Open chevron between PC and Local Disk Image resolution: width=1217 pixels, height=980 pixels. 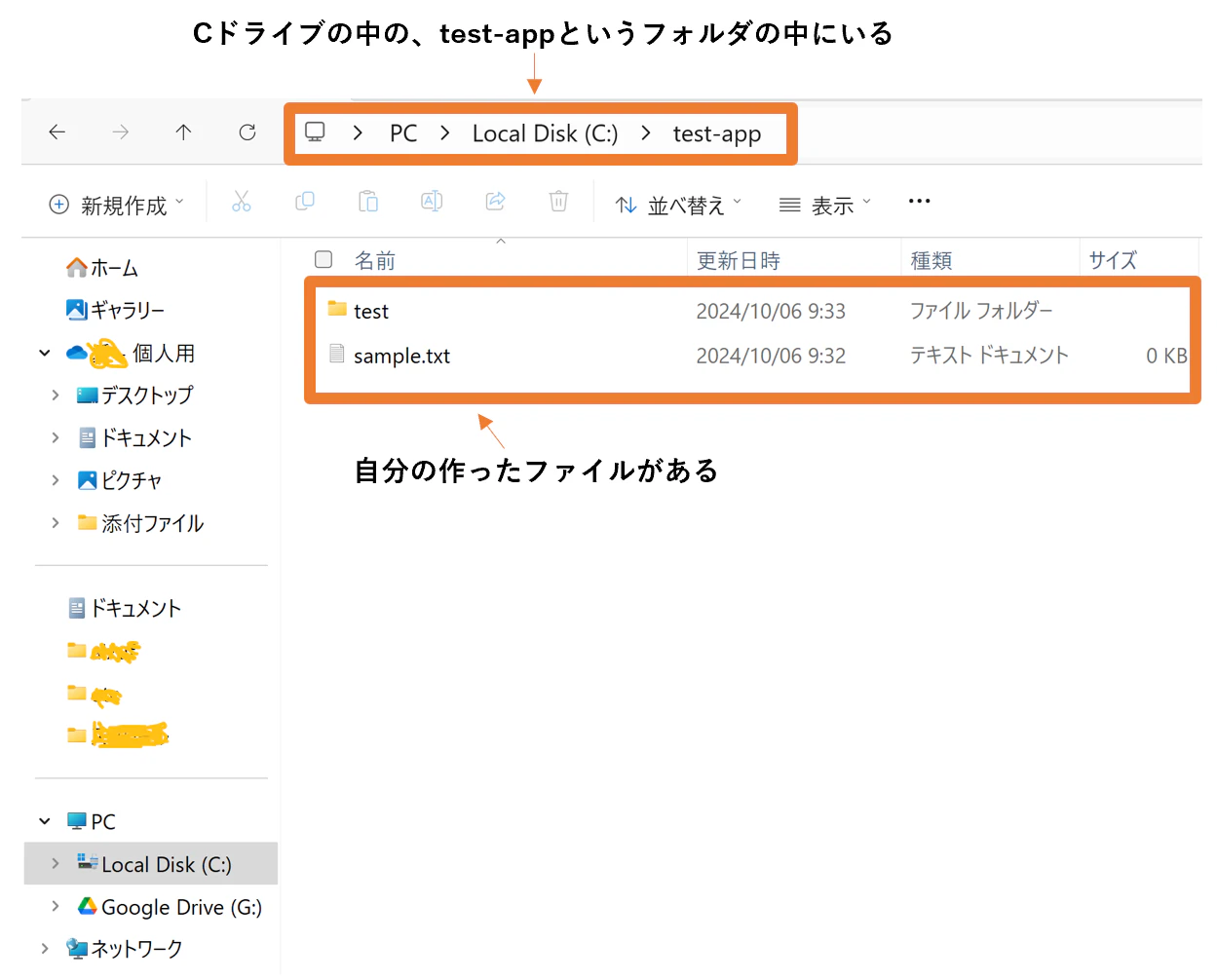pyautogui.click(x=445, y=132)
